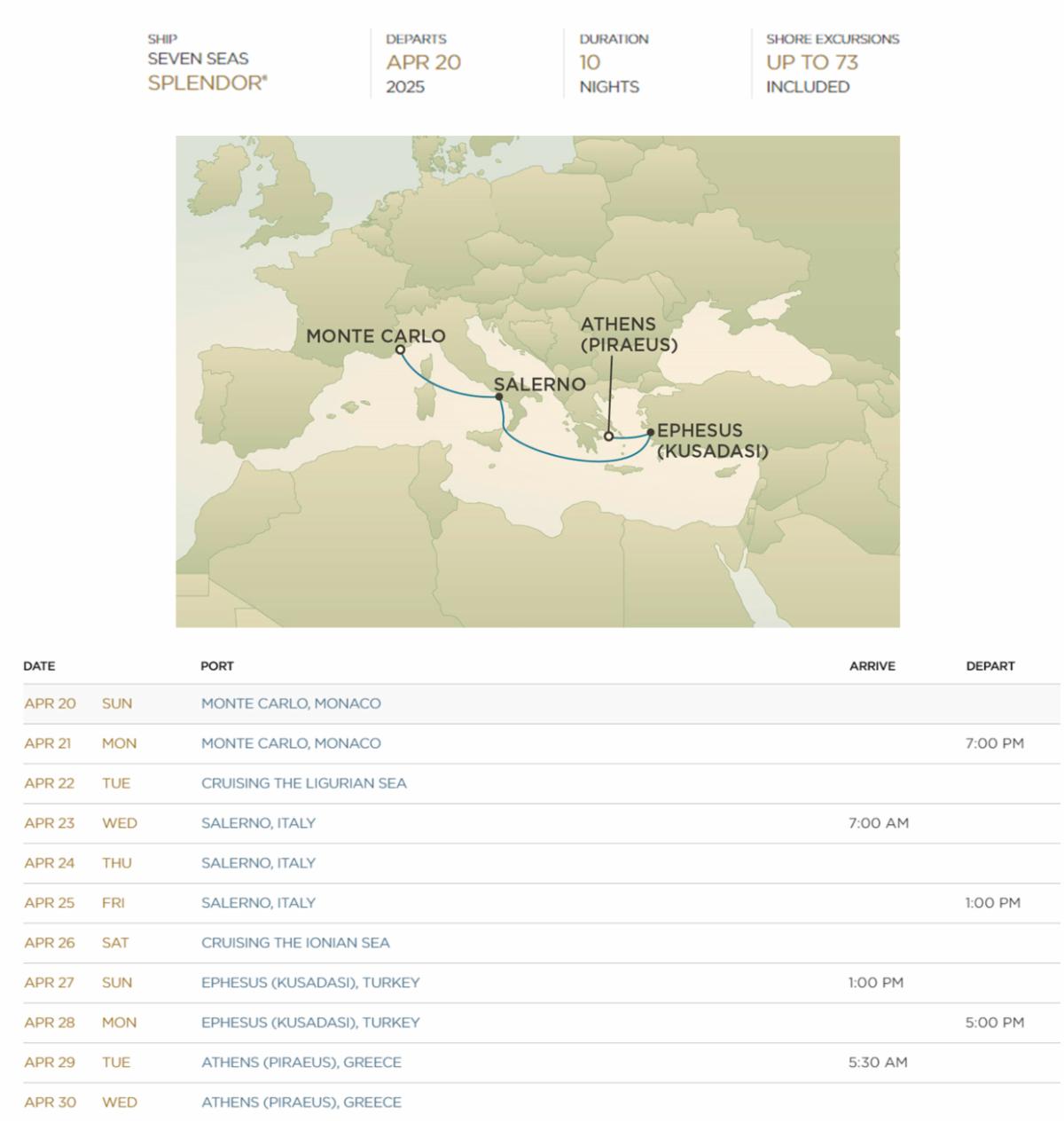Open the Apr 23 Salerno, Italy port
The image size is (1064, 1123).
tap(258, 823)
